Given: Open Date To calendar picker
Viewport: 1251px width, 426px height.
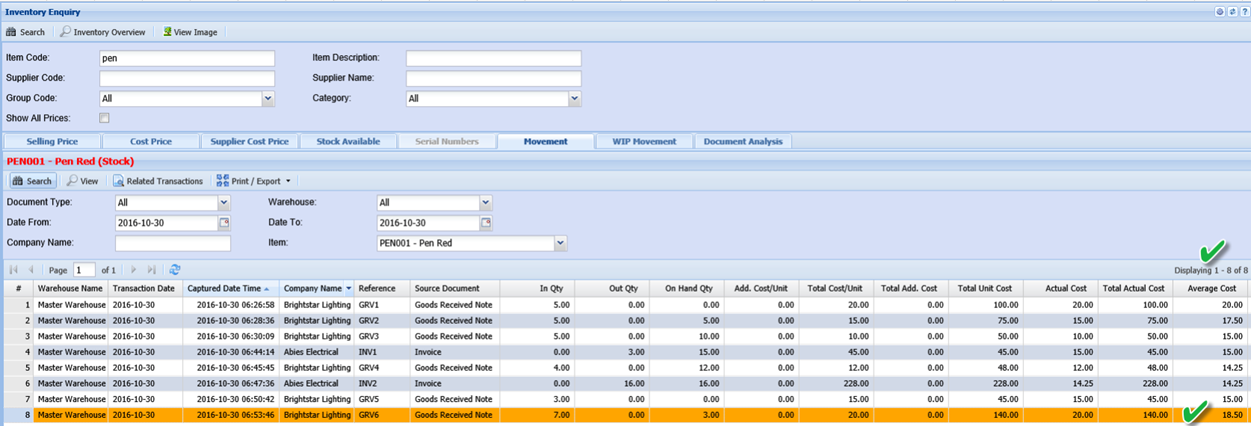Looking at the screenshot, I should click(x=486, y=223).
